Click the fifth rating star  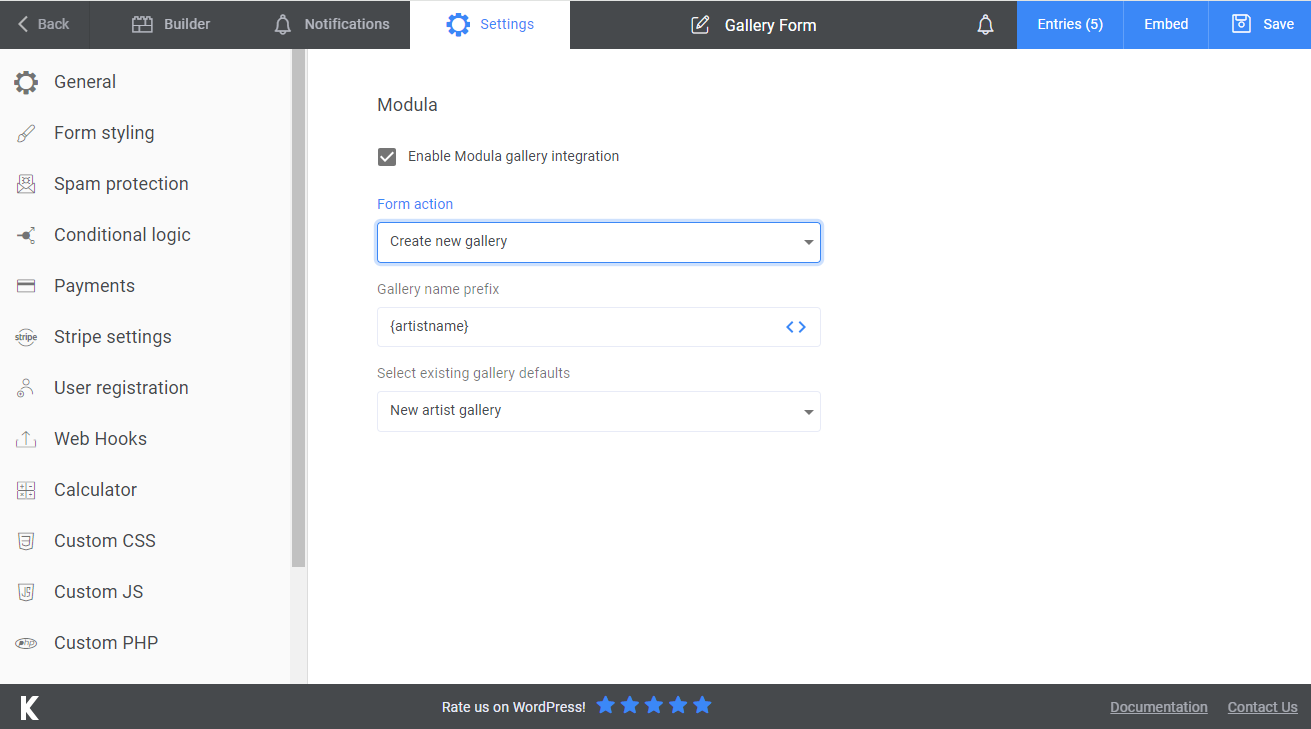[702, 705]
